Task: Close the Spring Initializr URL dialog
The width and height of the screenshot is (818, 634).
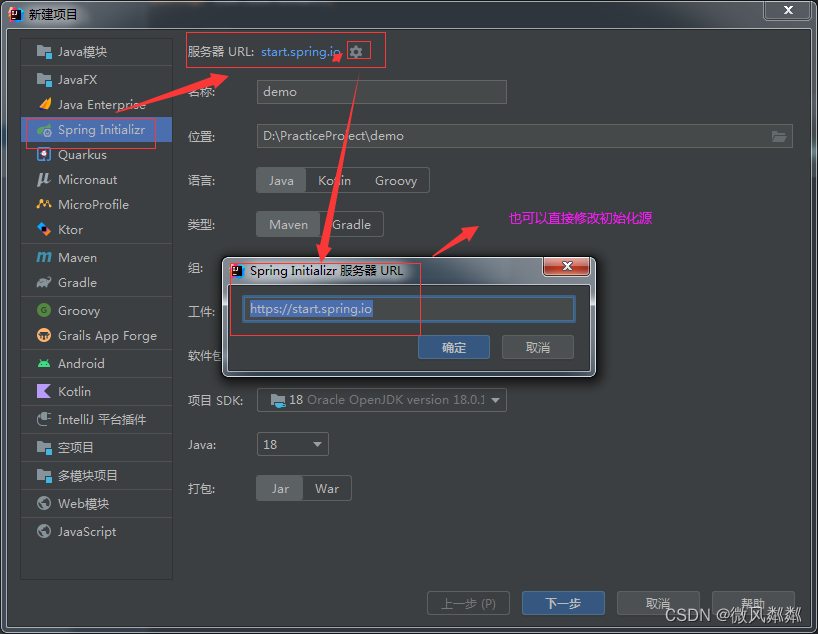Action: click(x=567, y=266)
